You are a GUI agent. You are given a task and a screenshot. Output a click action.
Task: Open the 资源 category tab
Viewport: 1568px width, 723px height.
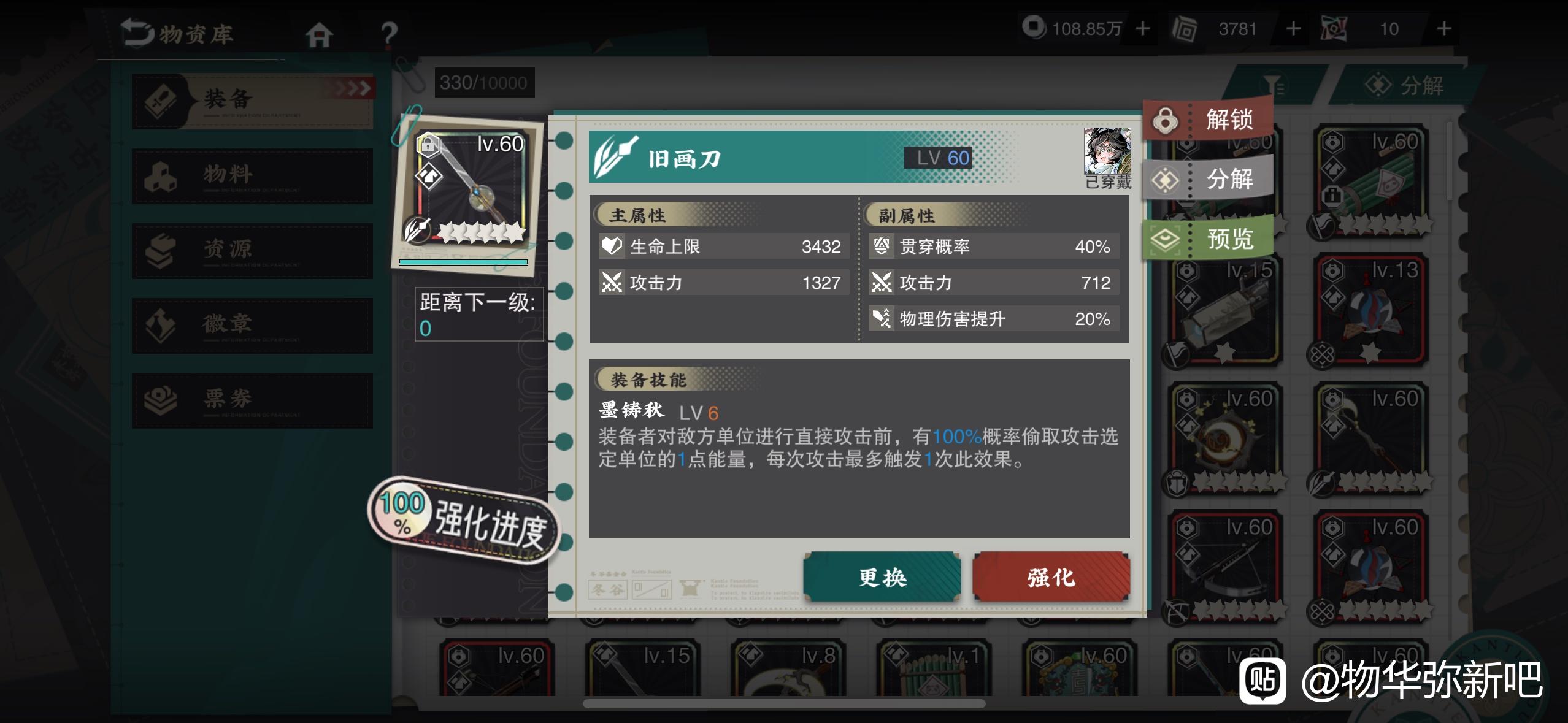252,251
